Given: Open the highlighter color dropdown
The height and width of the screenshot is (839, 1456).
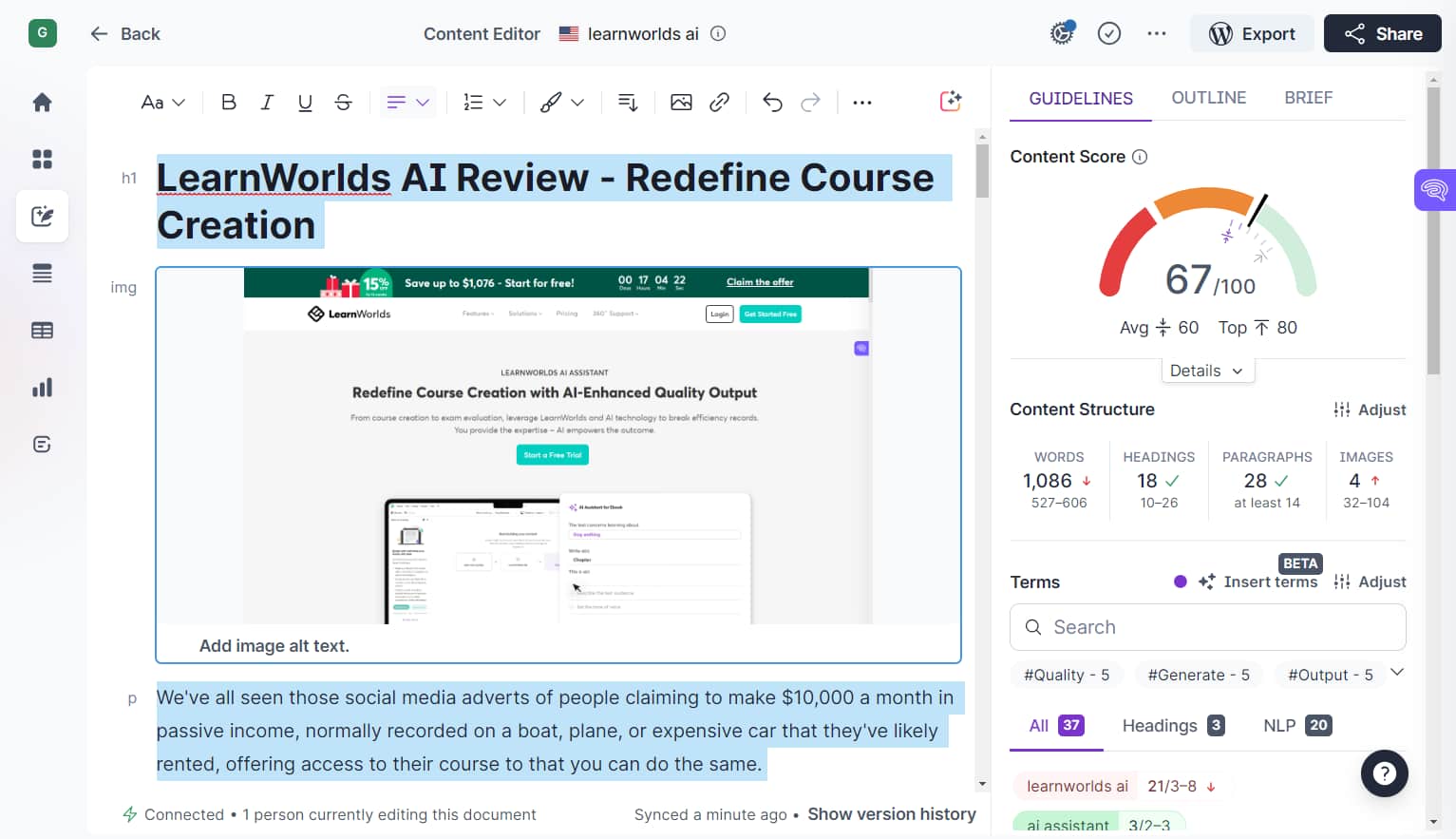Looking at the screenshot, I should [561, 103].
